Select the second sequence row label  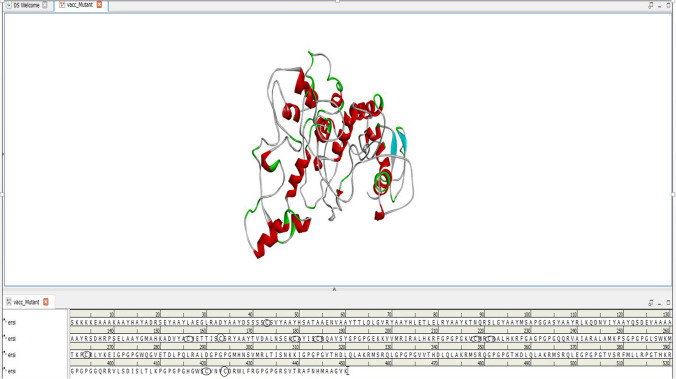[10, 339]
